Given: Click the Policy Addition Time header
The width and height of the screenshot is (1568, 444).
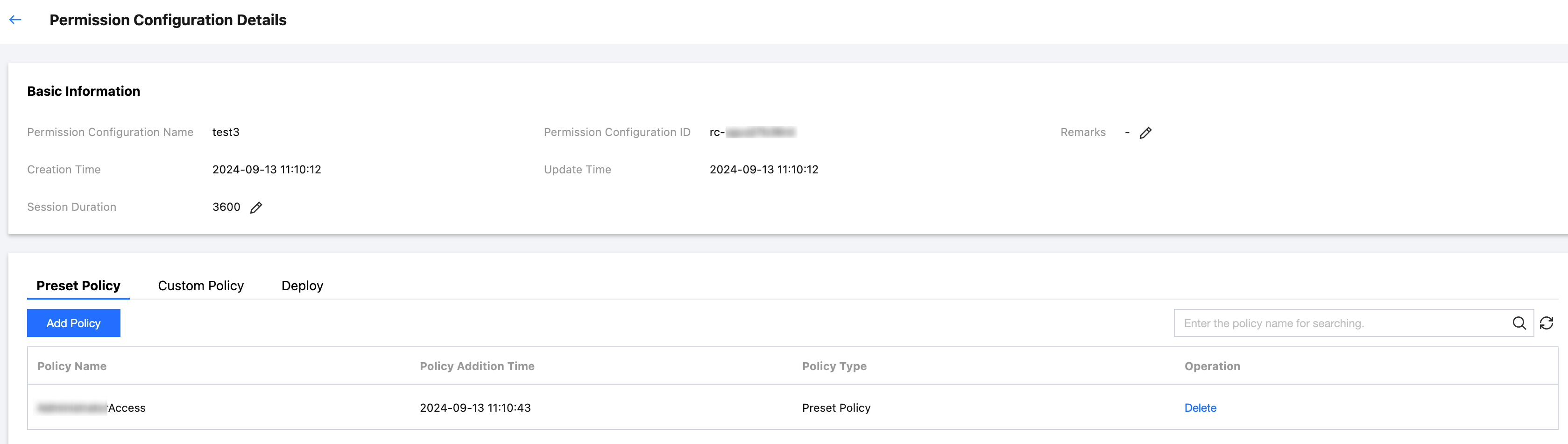Looking at the screenshot, I should 477,366.
